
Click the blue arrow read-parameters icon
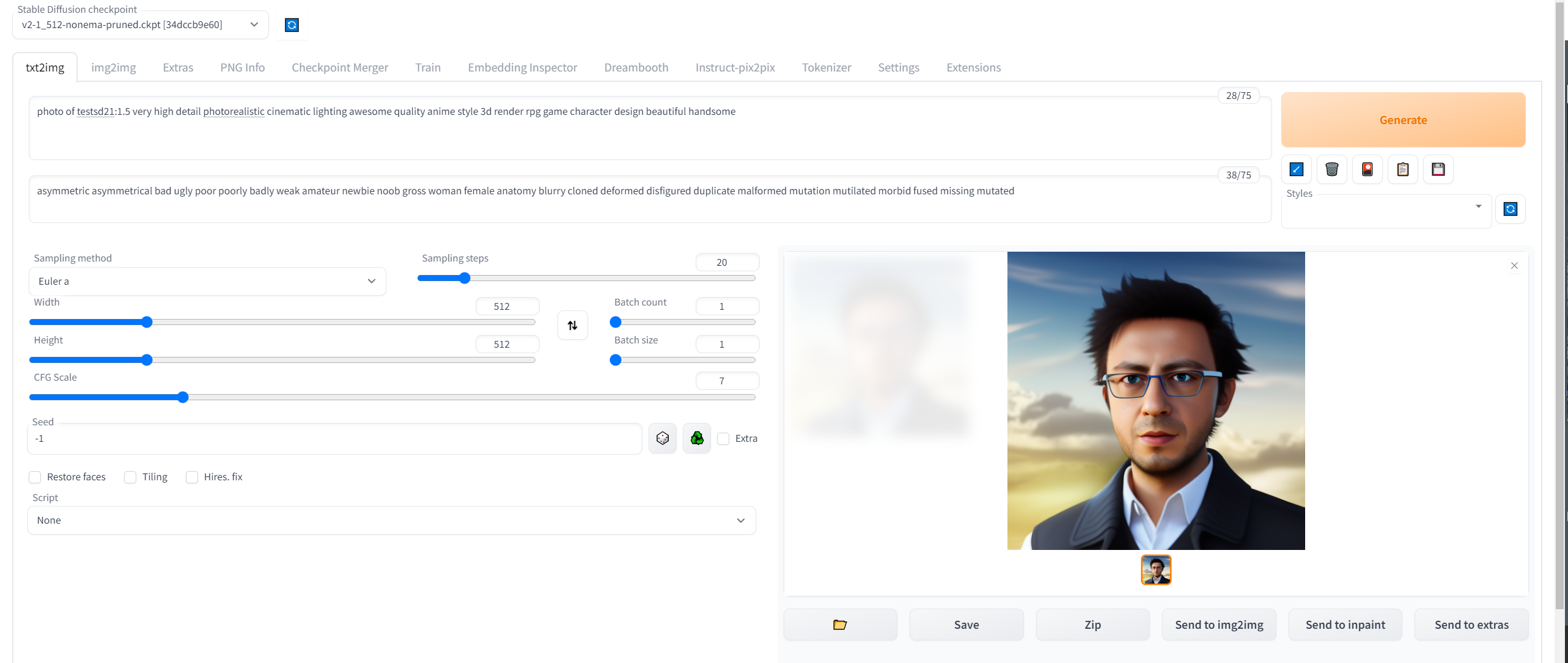pos(1296,169)
